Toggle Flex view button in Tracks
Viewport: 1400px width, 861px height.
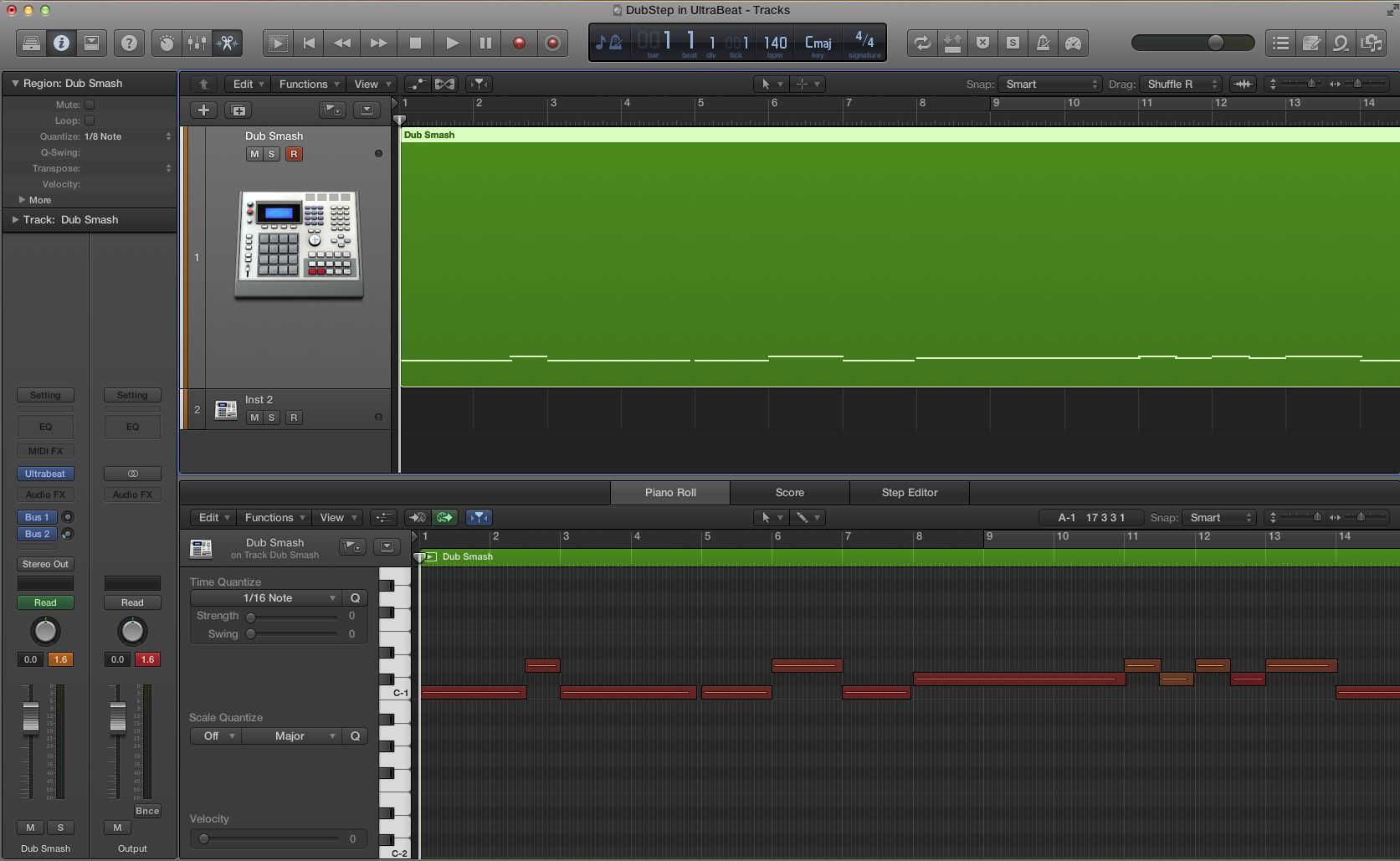pos(445,84)
